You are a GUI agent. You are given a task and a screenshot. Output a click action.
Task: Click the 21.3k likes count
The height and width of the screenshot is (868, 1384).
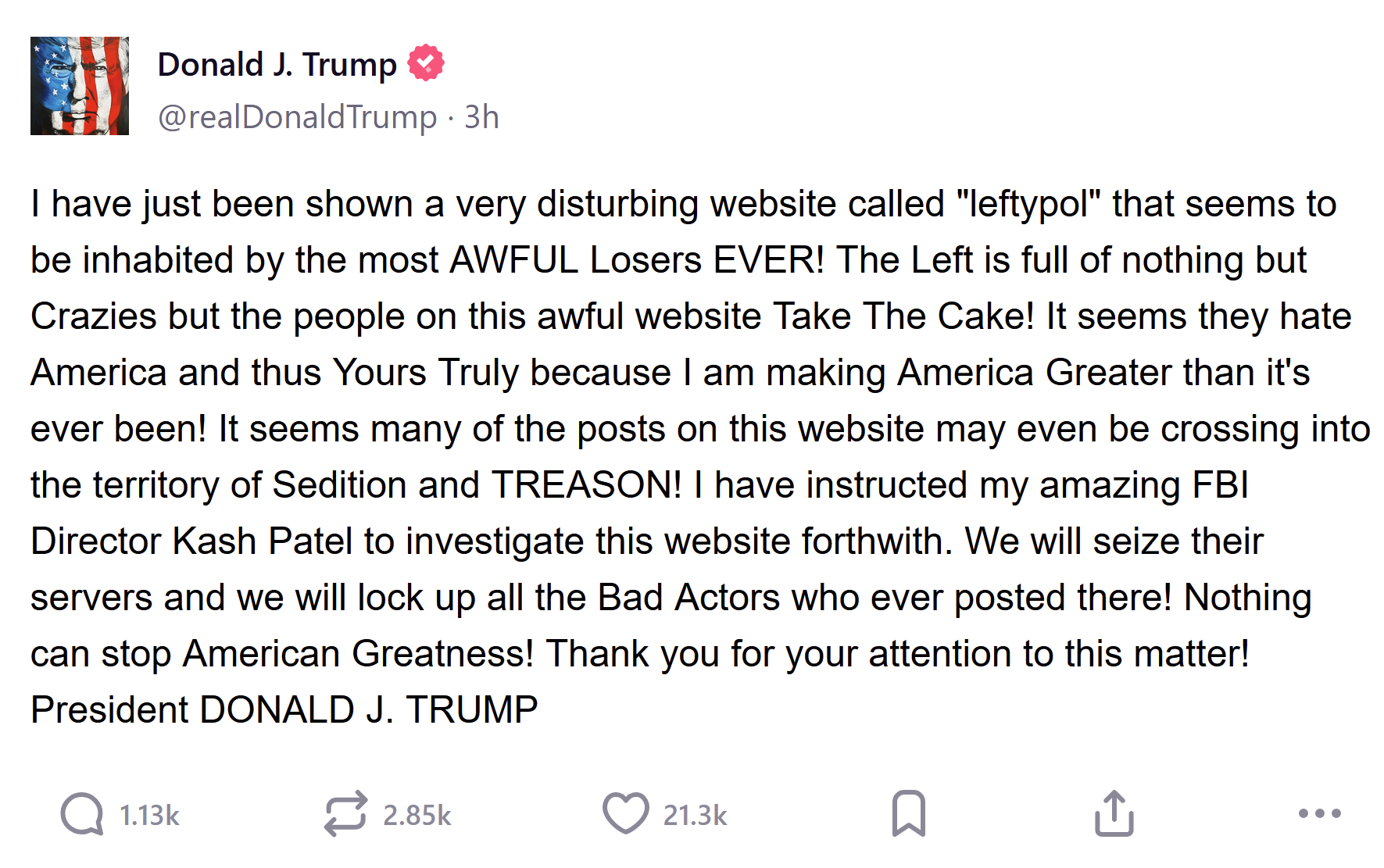[695, 816]
